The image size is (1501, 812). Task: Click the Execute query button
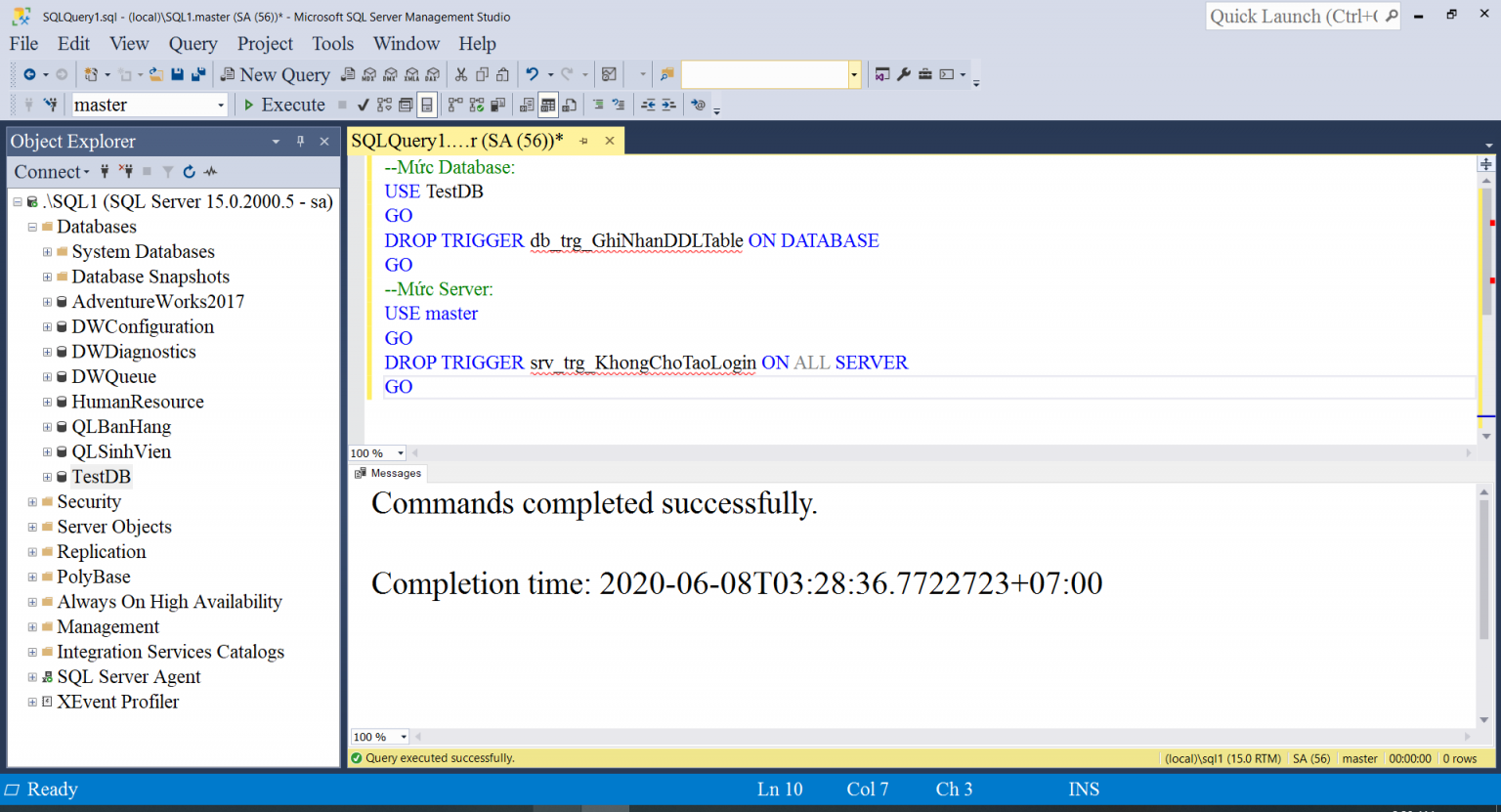coord(283,105)
